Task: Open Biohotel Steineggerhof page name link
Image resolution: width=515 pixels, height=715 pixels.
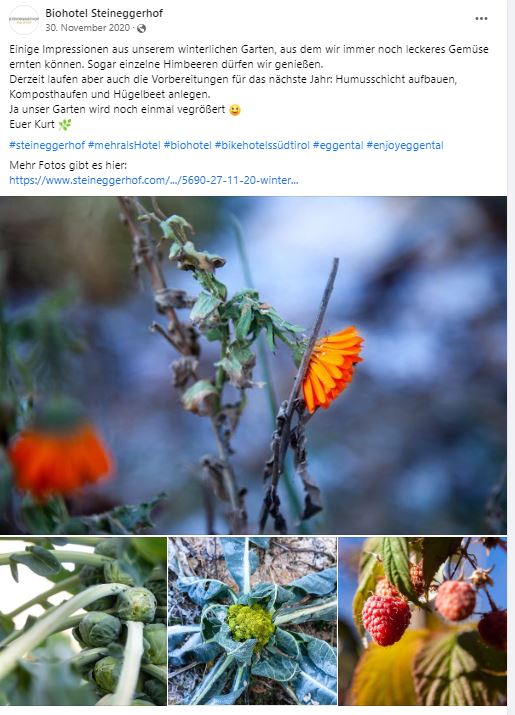Action: tap(104, 13)
